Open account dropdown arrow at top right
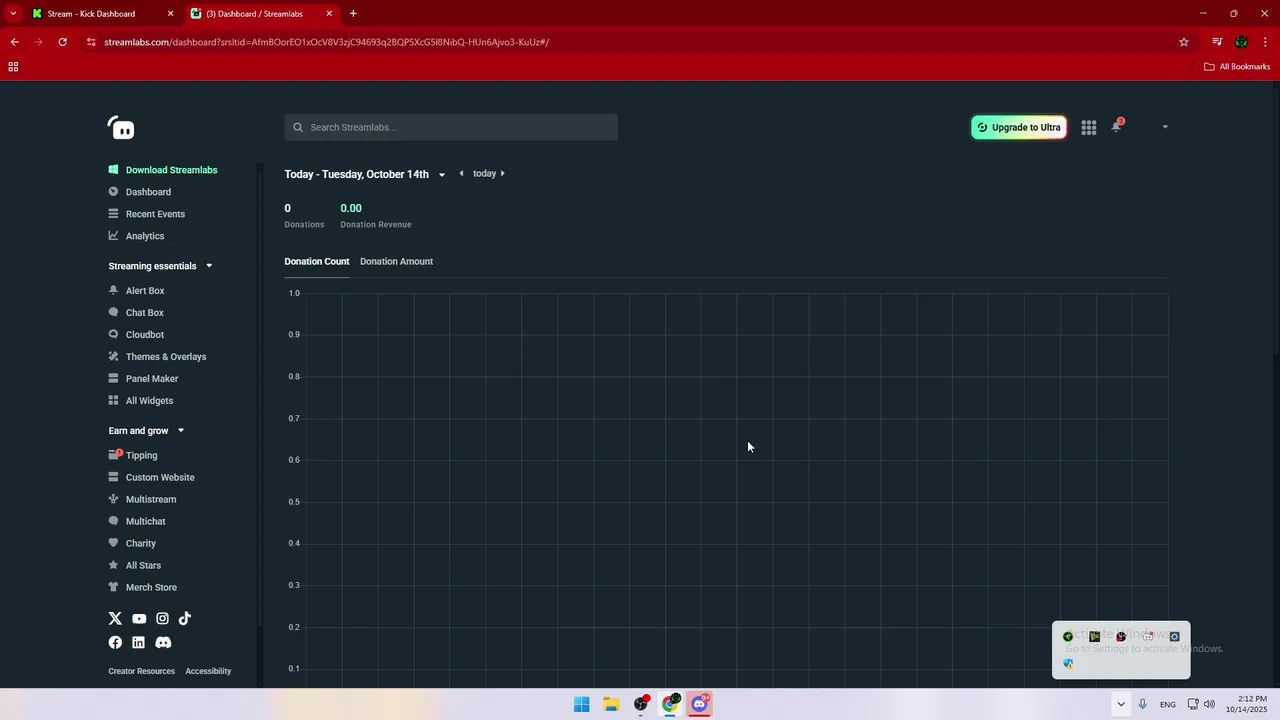The image size is (1280, 720). tap(1165, 127)
